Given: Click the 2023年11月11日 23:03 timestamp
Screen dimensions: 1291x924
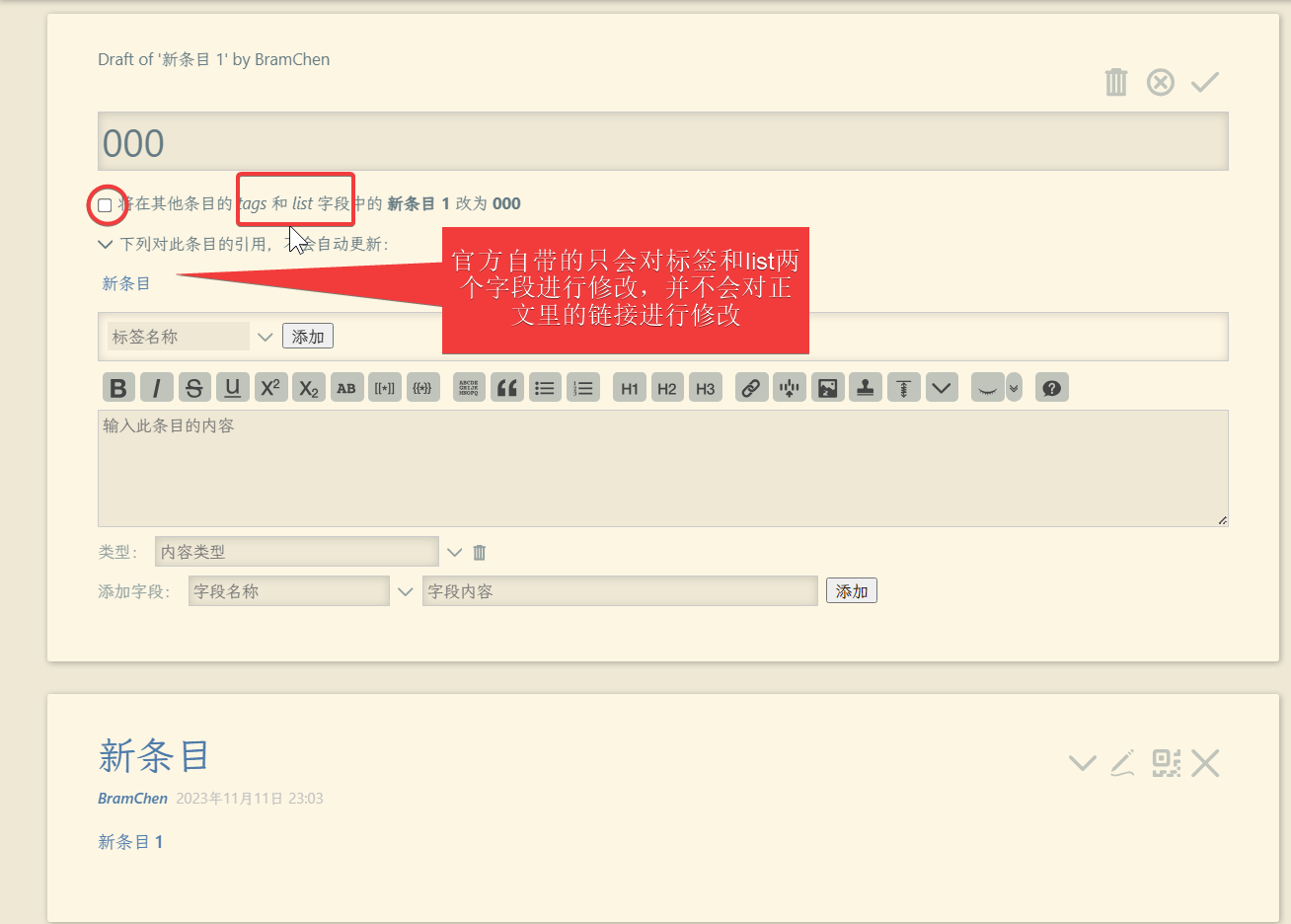Looking at the screenshot, I should click(x=250, y=799).
